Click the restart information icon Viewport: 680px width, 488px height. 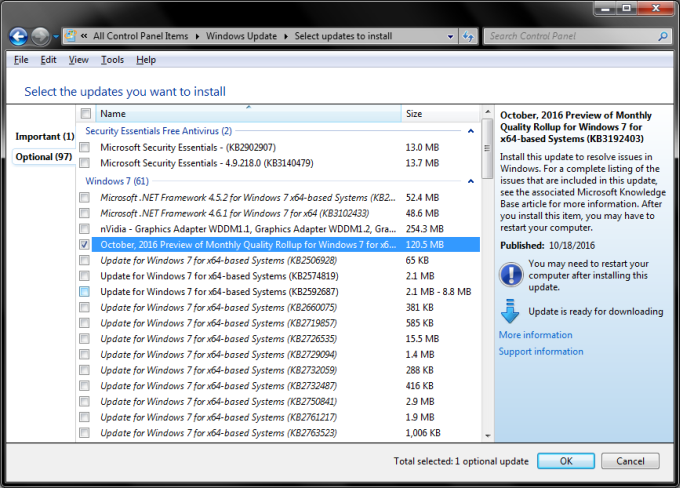click(x=509, y=275)
